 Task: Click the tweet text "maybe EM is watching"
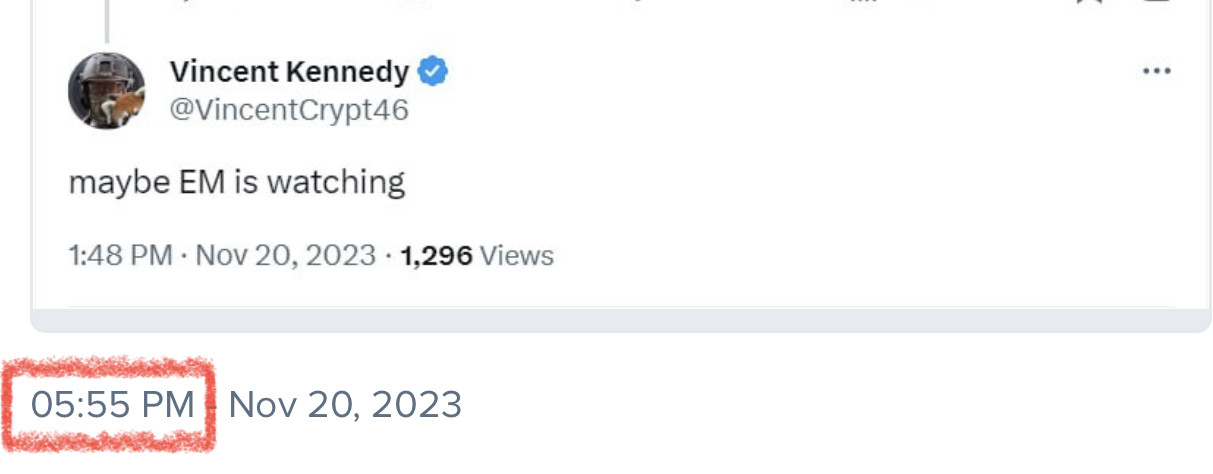coord(237,182)
